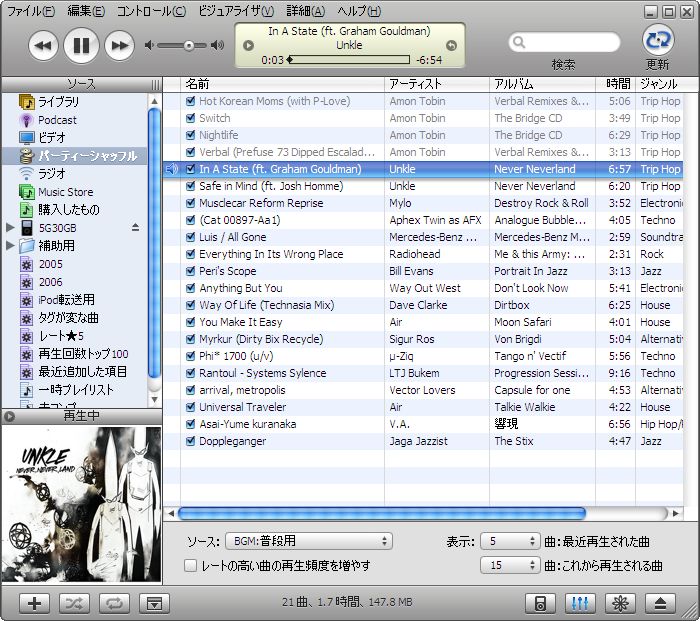700x621 pixels.
Task: Uncheck Universal Traveler checkbox
Action: 190,407
